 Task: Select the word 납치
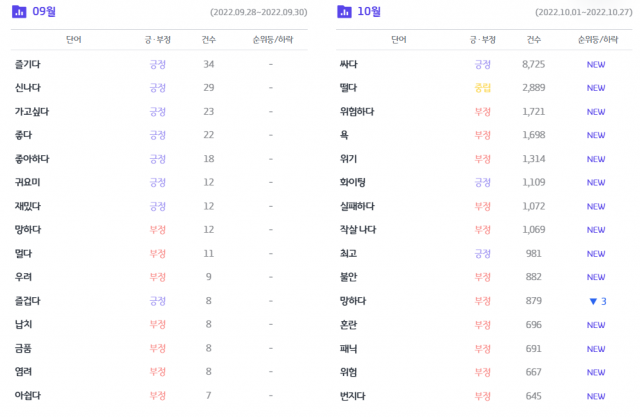(x=23, y=324)
